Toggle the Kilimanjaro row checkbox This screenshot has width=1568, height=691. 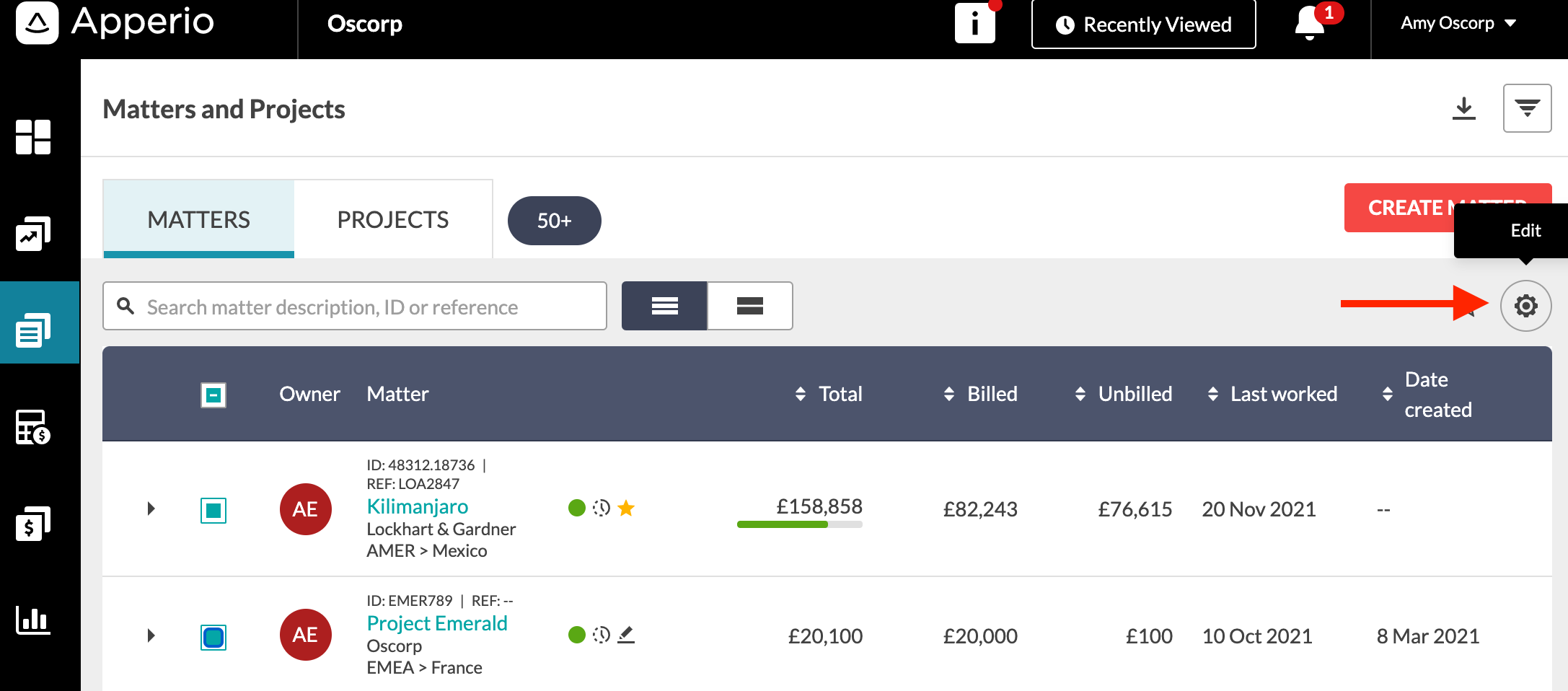click(213, 511)
